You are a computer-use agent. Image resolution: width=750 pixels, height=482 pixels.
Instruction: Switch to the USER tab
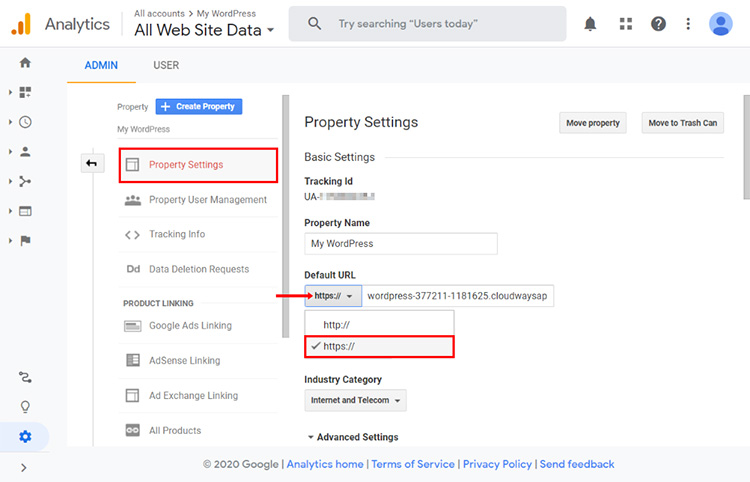click(166, 65)
